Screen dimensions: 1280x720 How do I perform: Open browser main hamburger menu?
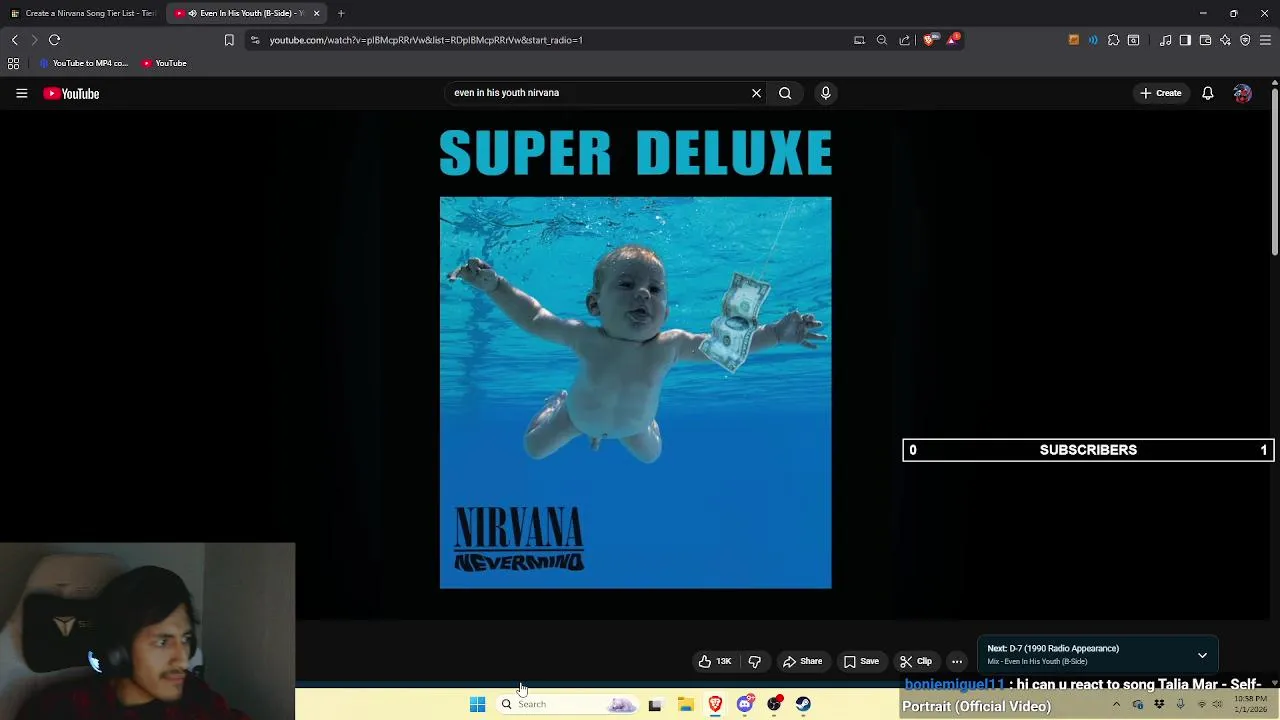click(x=1265, y=40)
